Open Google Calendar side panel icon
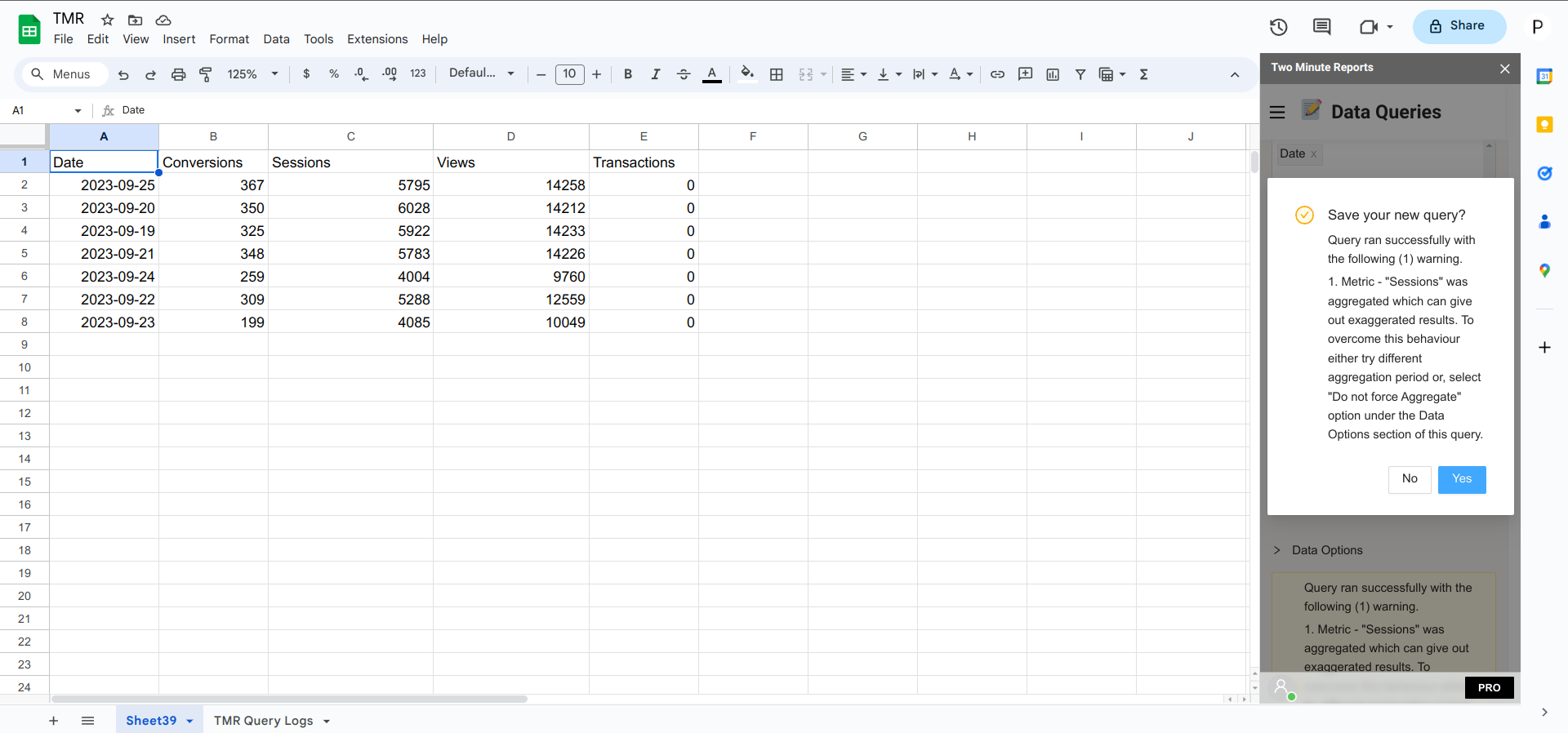The image size is (1568, 733). 1544,76
